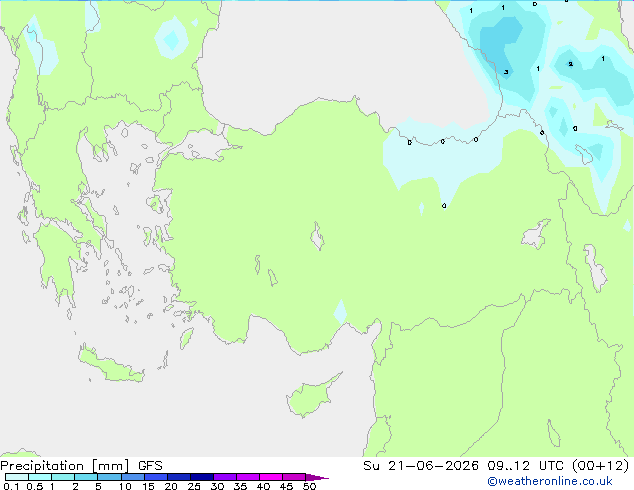This screenshot has height=490, width=634.
Task: Click the '09..12 UTC' time range text
Action: pyautogui.click(x=525, y=466)
